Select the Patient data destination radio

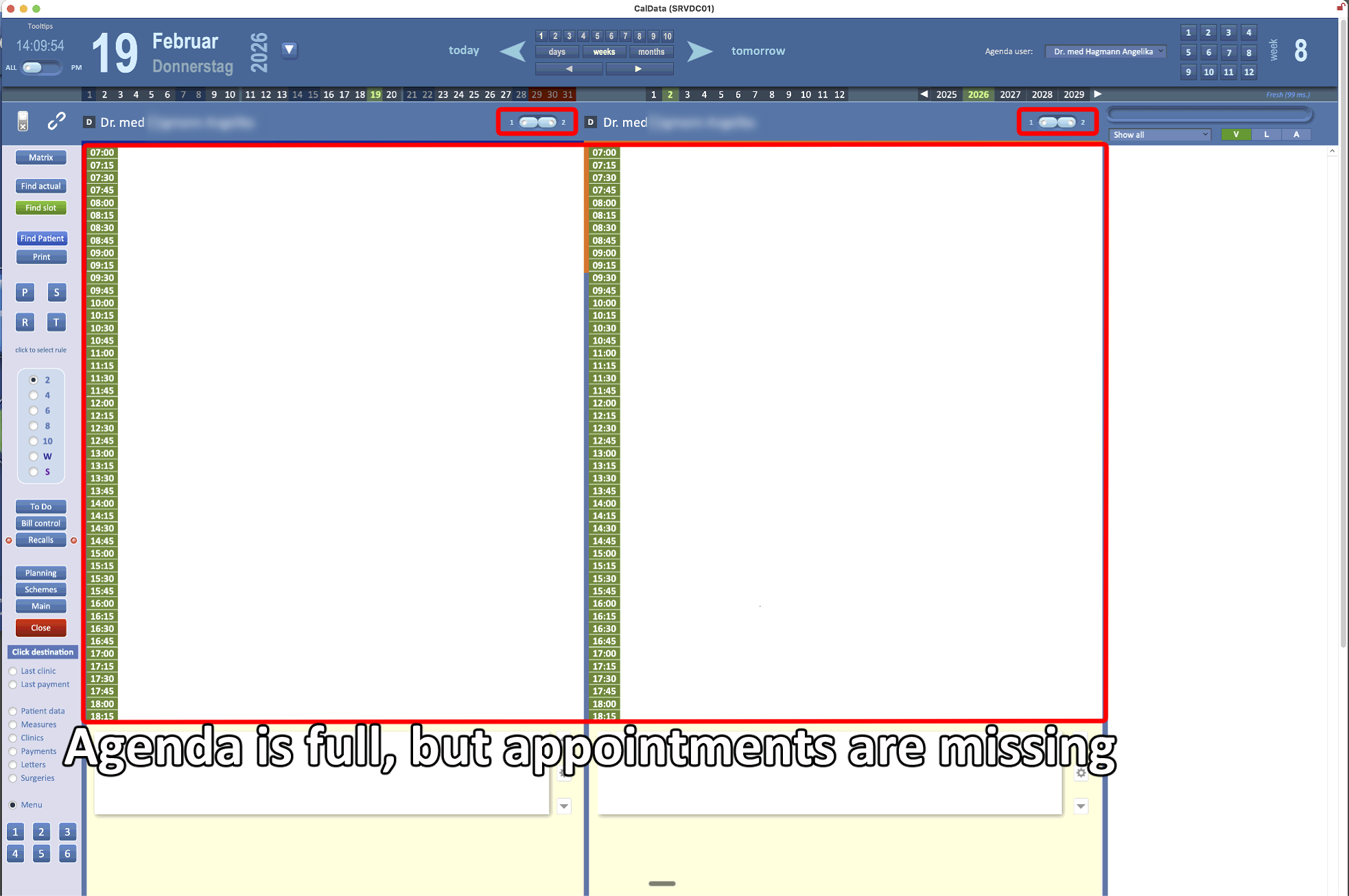point(13,711)
